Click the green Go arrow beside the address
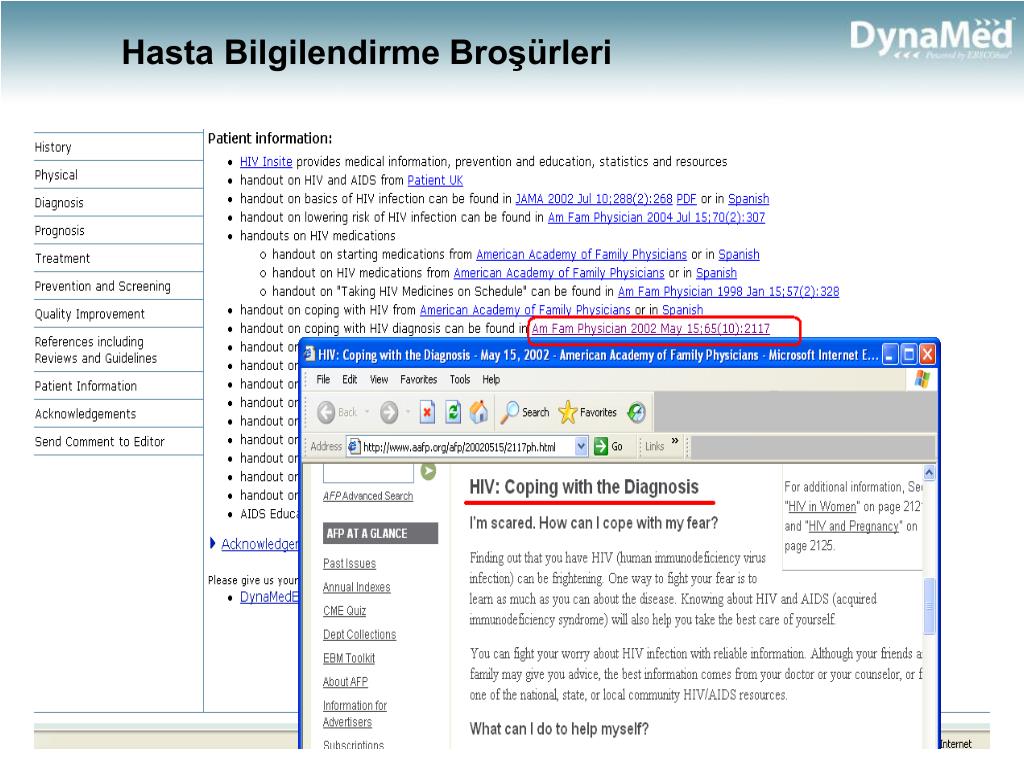 (x=601, y=447)
